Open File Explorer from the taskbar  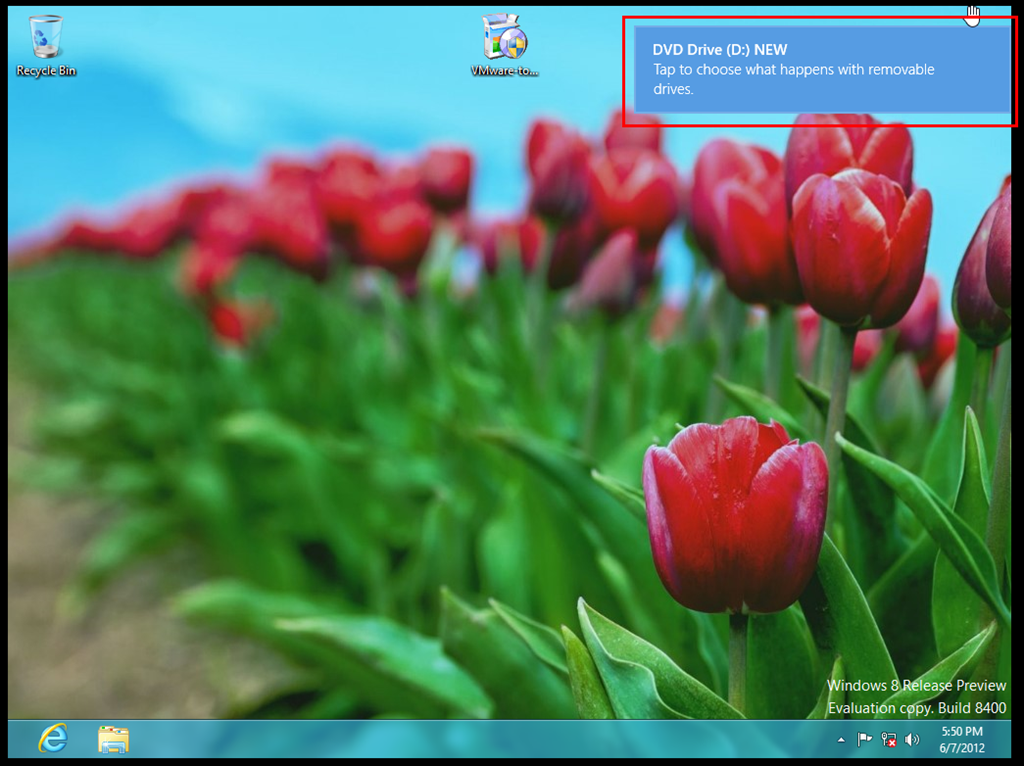click(114, 739)
